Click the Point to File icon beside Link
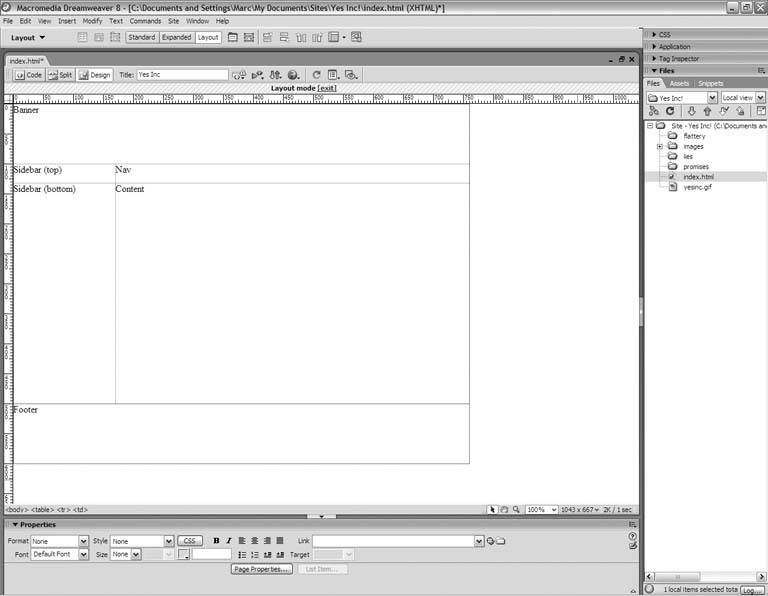This screenshot has height=596, width=768. pyautogui.click(x=490, y=541)
